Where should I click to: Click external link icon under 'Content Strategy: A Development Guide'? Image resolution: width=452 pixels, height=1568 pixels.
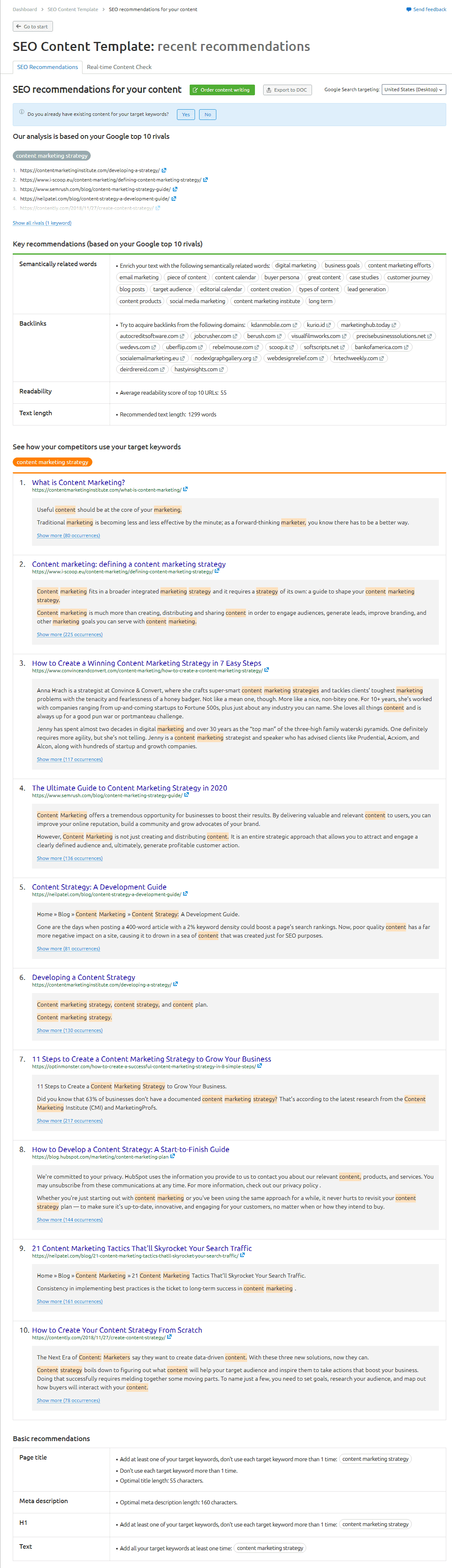(185, 894)
